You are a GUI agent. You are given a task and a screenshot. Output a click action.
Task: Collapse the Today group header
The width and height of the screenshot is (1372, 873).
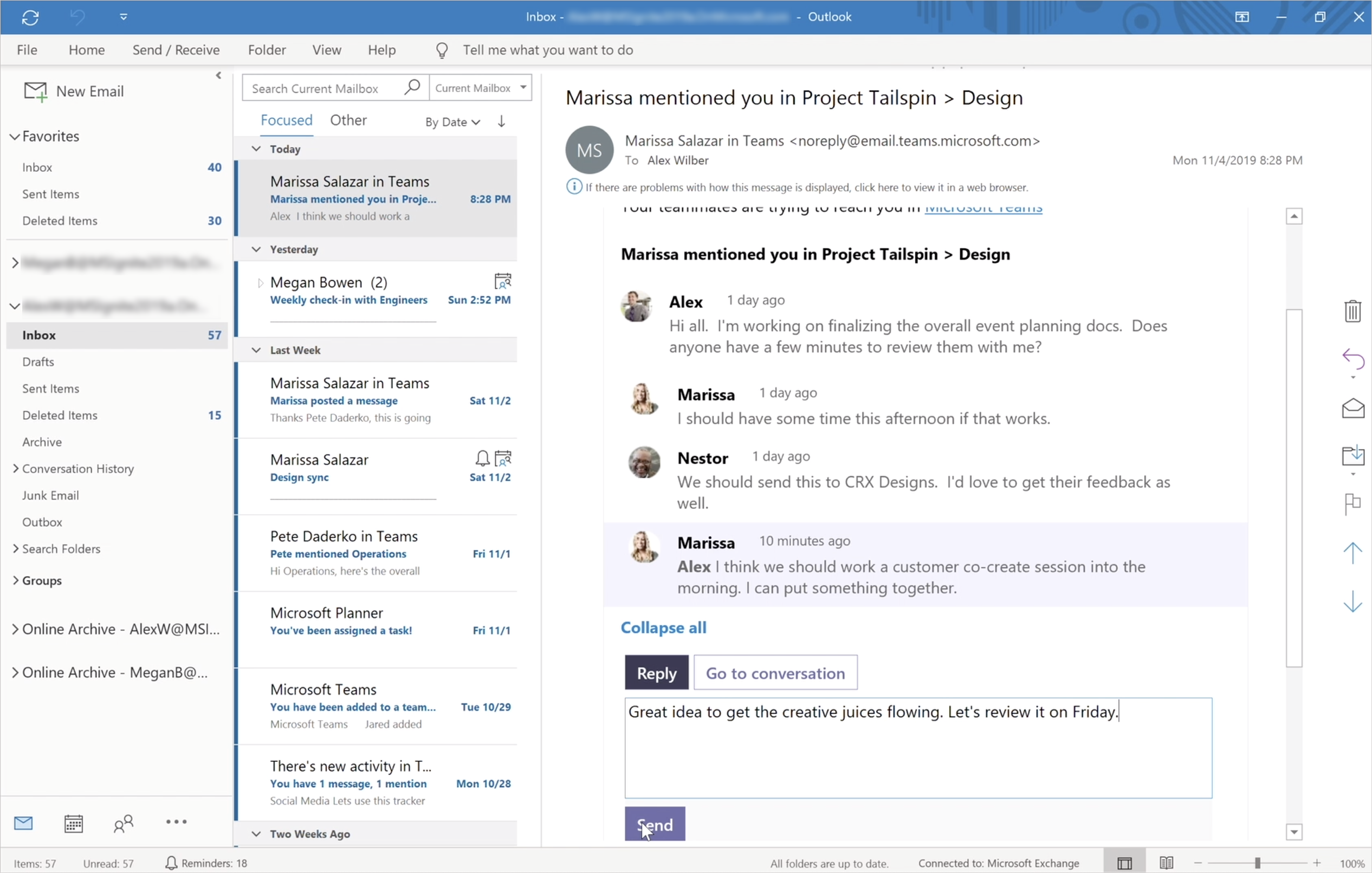click(256, 148)
